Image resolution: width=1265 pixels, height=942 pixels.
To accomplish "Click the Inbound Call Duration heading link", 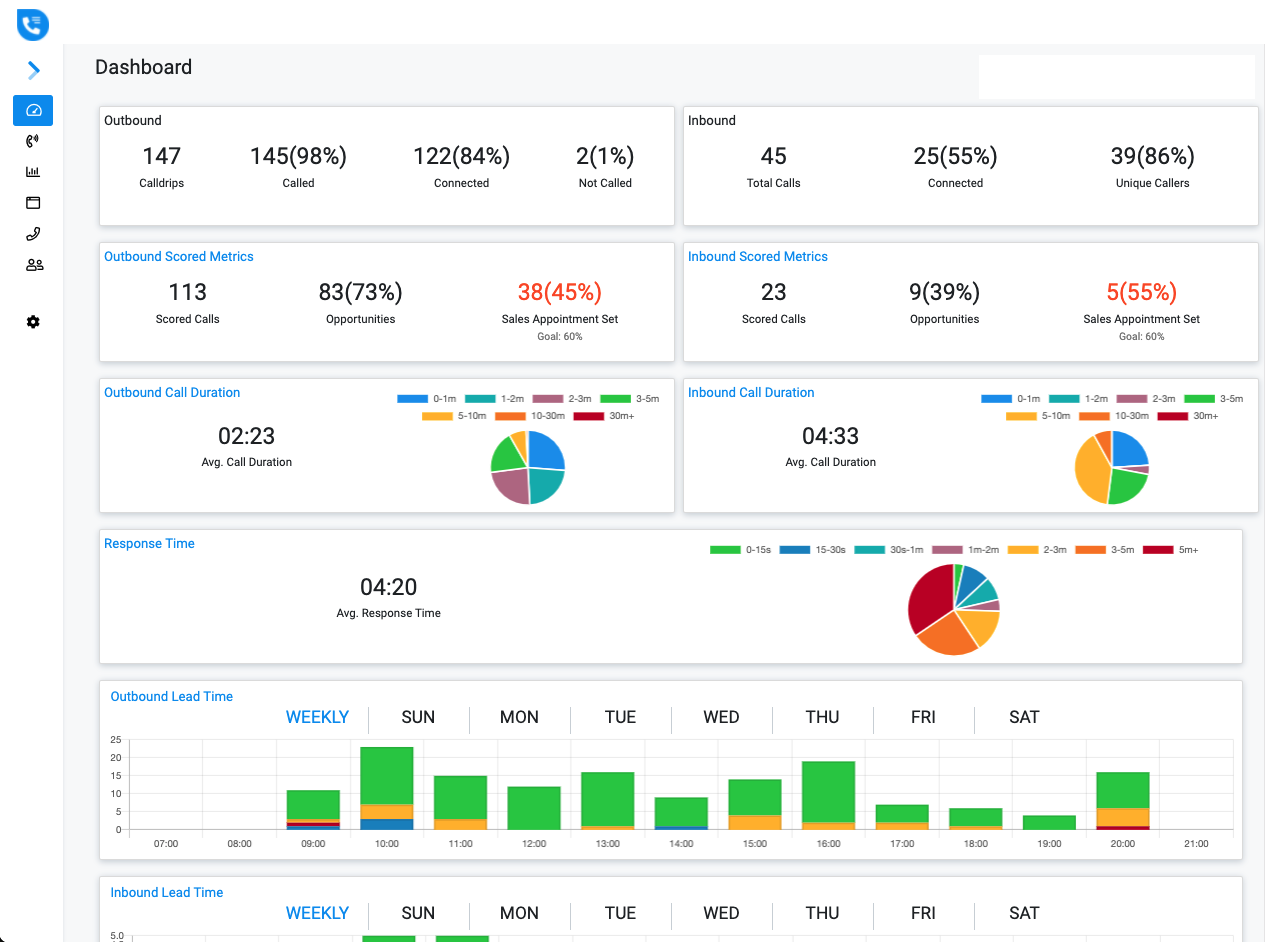I will (x=751, y=393).
